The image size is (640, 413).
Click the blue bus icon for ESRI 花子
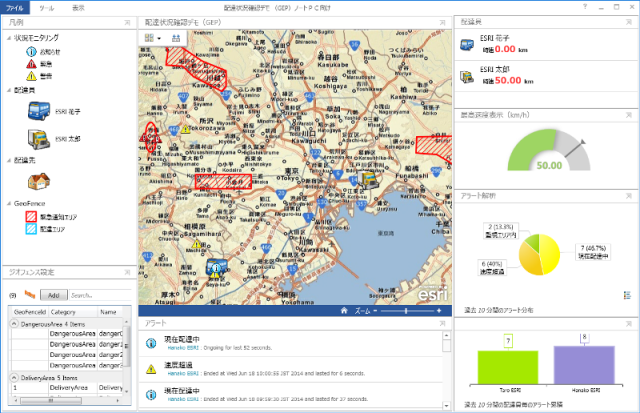pos(34,111)
